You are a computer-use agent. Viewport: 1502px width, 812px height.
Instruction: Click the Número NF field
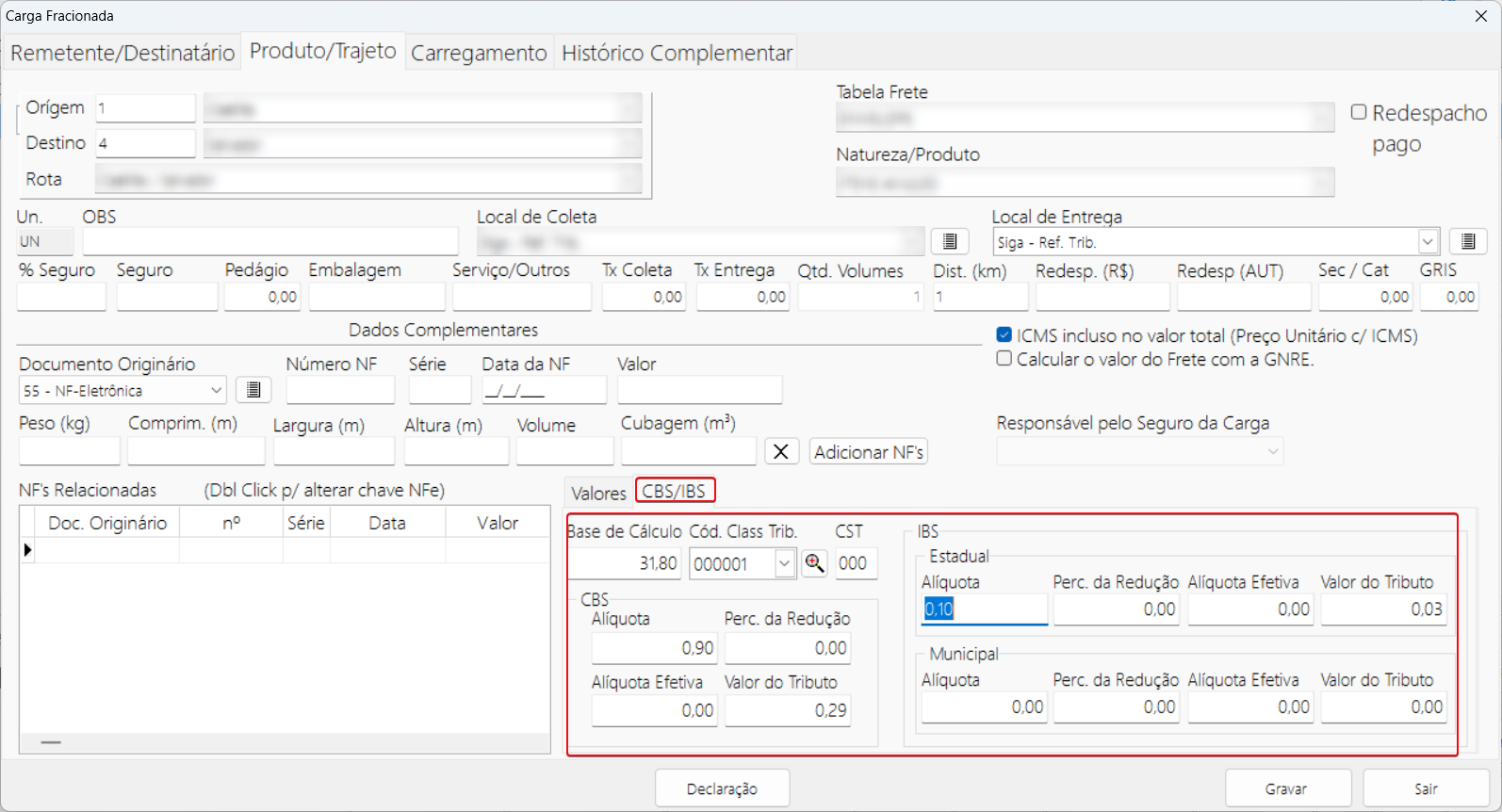click(x=340, y=390)
